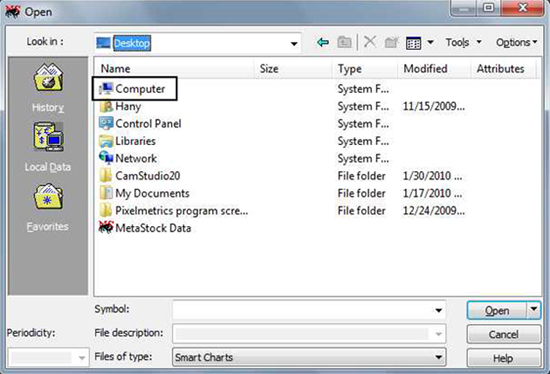This screenshot has height=374, width=550.
Task: Sort by the Modified column header
Action: pos(434,69)
